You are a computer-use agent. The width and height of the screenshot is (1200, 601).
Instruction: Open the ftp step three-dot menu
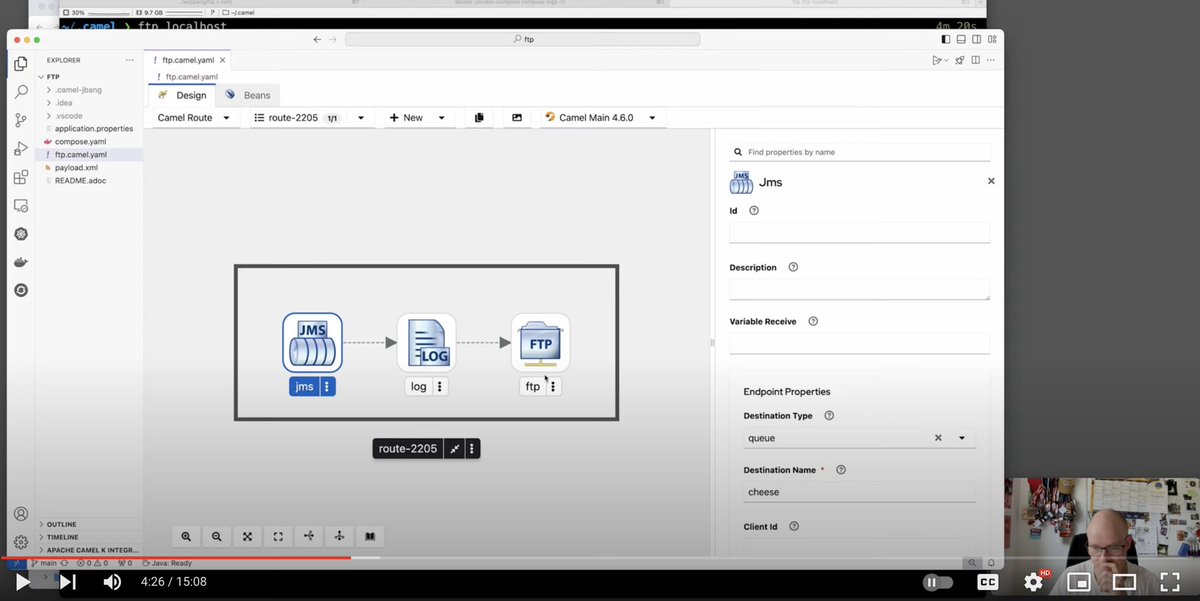pos(553,386)
